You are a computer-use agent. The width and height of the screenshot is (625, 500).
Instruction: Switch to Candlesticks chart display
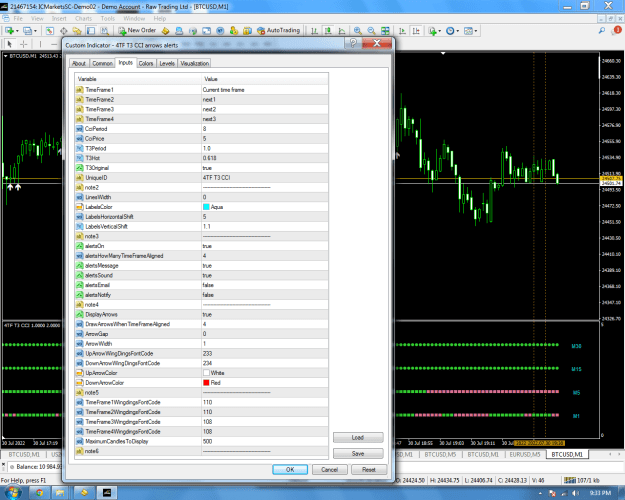[328, 31]
